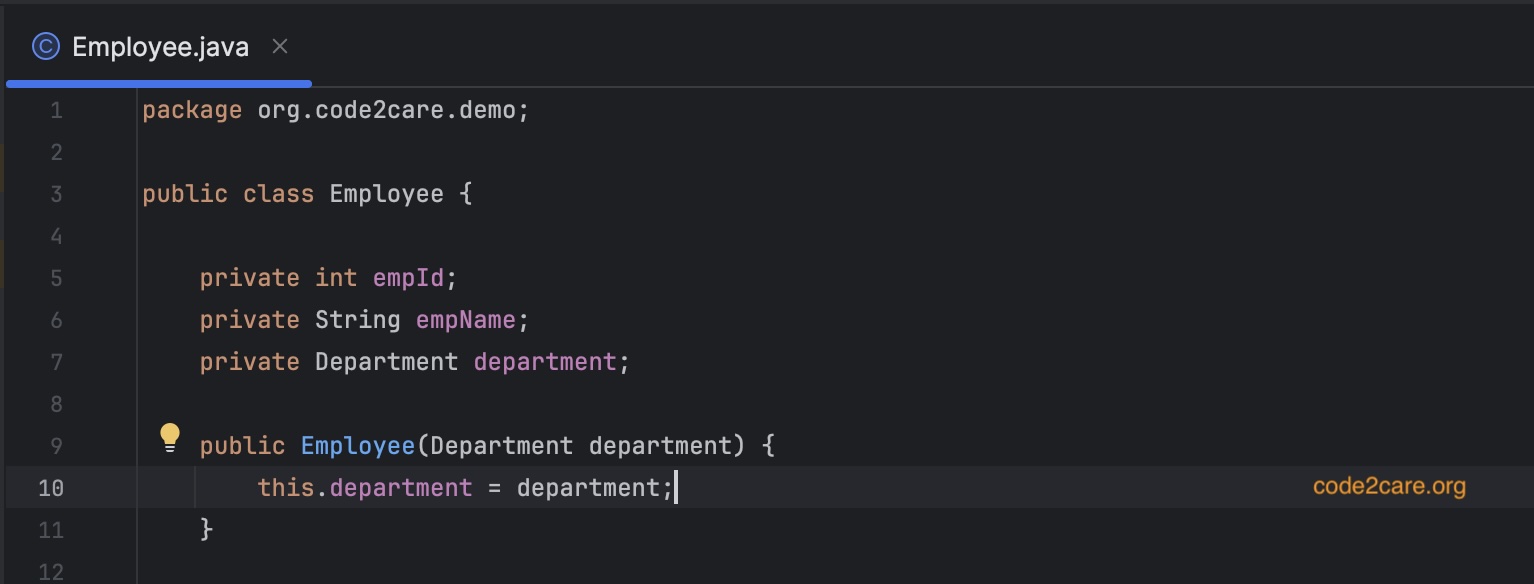1534x584 pixels.
Task: Click the Employee constructor name on line 9
Action: point(357,446)
